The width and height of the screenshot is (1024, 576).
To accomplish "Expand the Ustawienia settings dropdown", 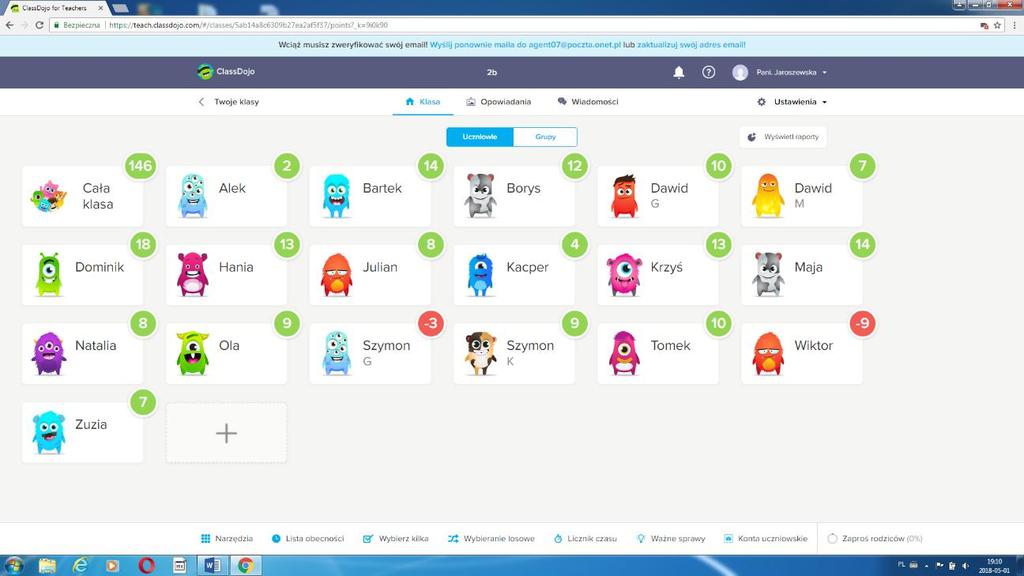I will (x=792, y=102).
